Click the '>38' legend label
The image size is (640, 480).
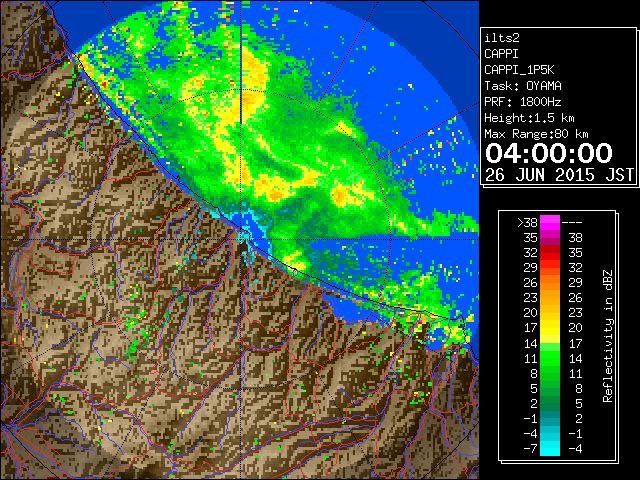(x=527, y=222)
